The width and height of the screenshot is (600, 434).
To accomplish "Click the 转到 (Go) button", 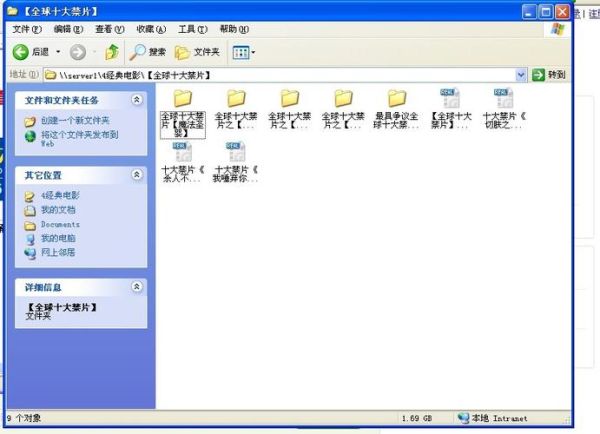I will click(x=549, y=75).
